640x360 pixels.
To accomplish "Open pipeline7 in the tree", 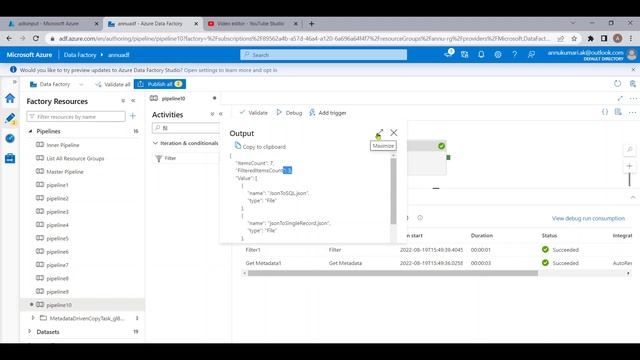I will 57,265.
